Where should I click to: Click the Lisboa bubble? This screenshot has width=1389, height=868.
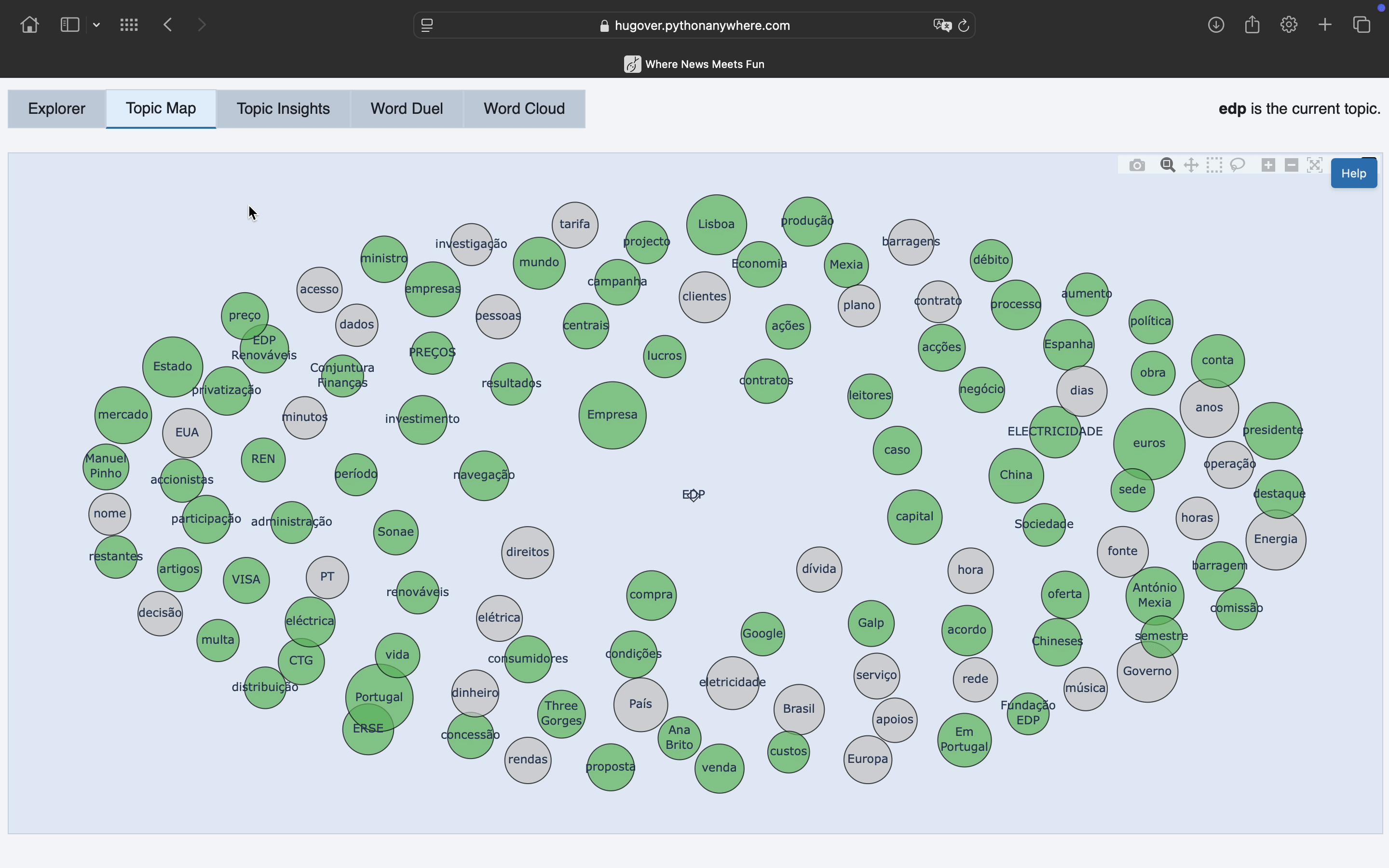pyautogui.click(x=716, y=224)
